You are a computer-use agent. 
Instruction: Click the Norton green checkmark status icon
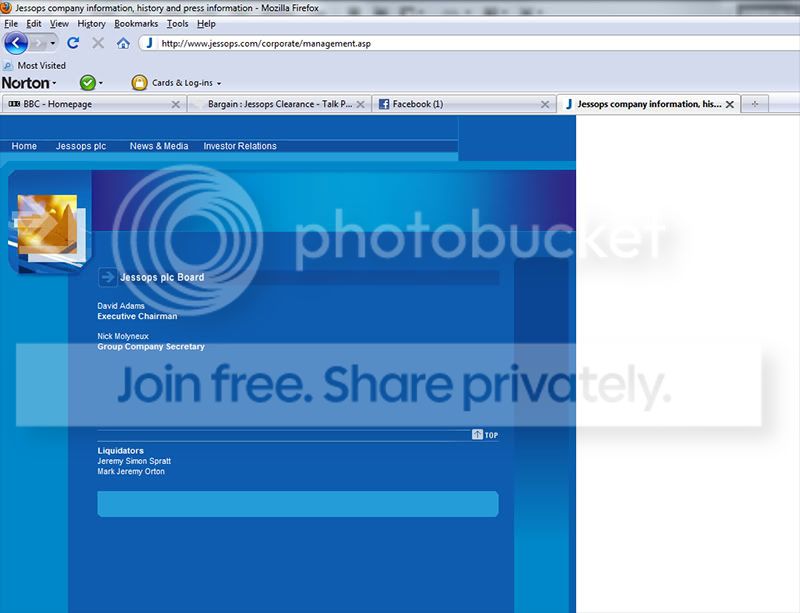(87, 83)
